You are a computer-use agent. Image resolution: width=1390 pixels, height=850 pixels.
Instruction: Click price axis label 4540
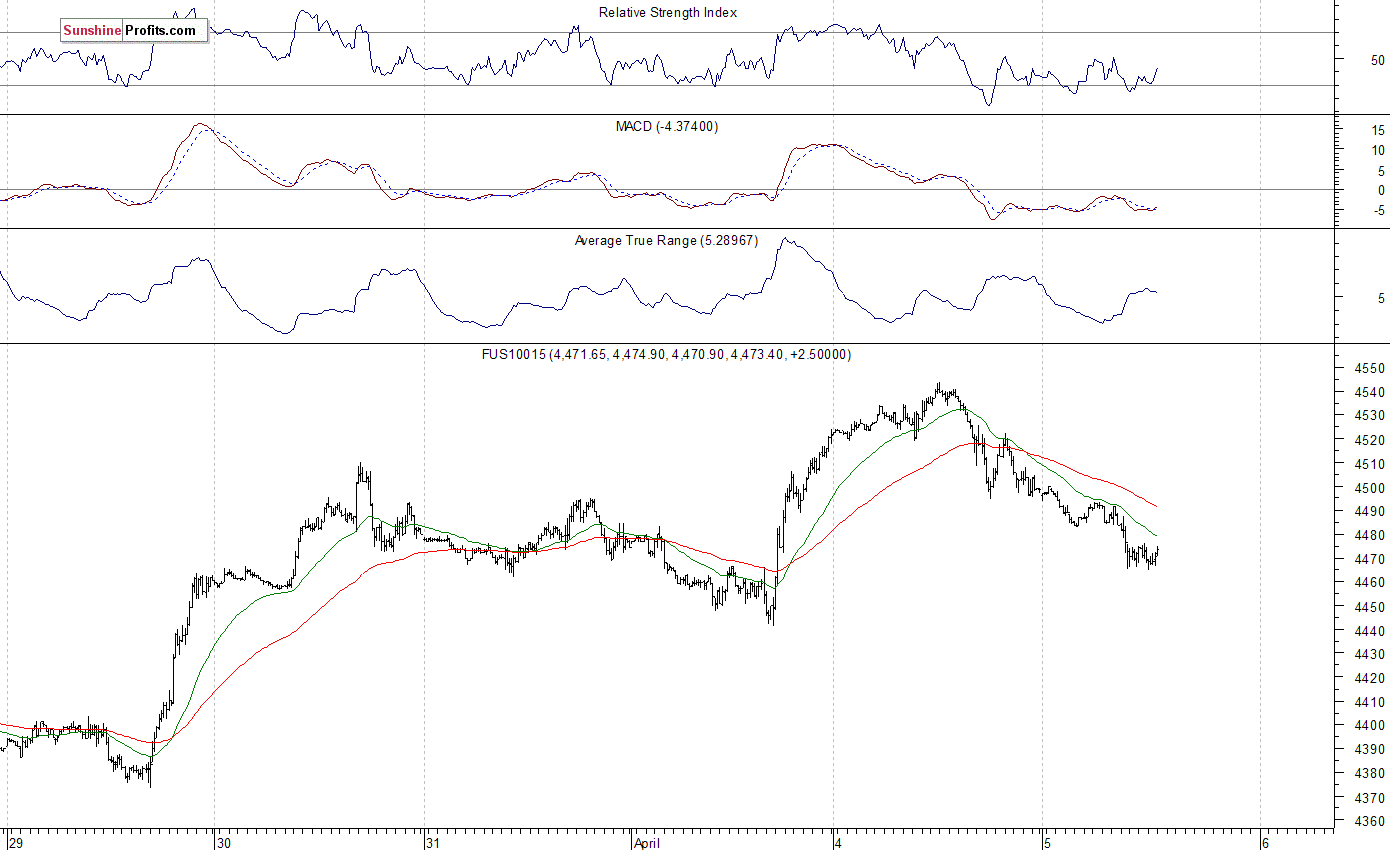1370,392
